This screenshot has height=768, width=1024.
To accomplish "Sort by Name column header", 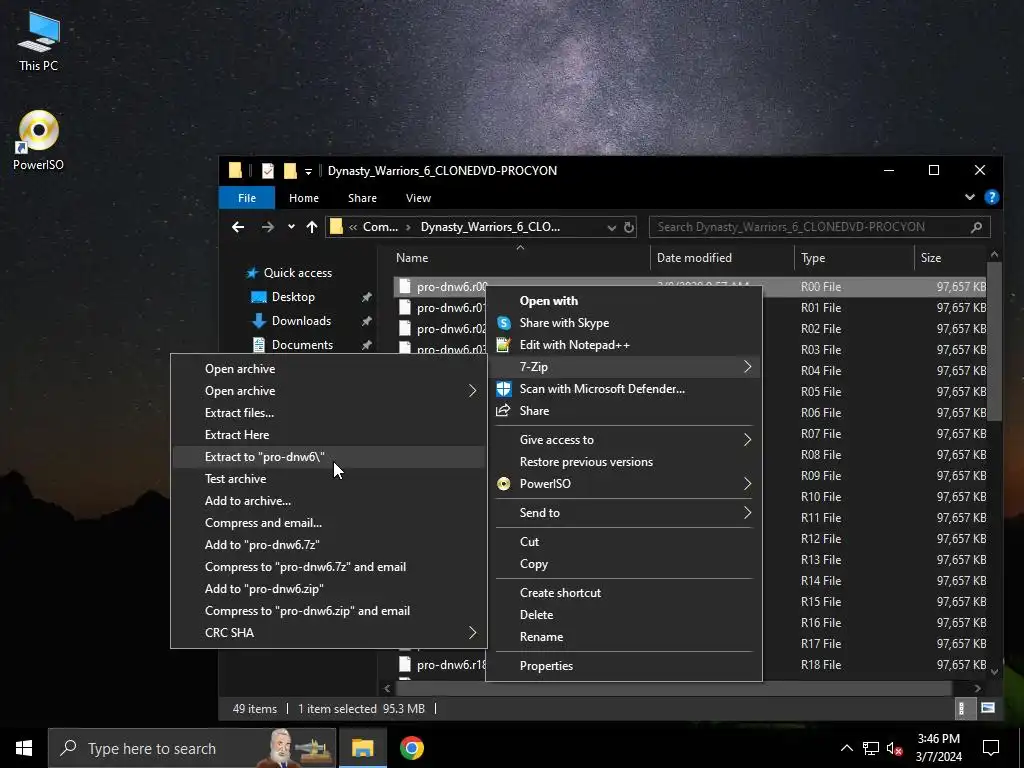I will click(519, 258).
